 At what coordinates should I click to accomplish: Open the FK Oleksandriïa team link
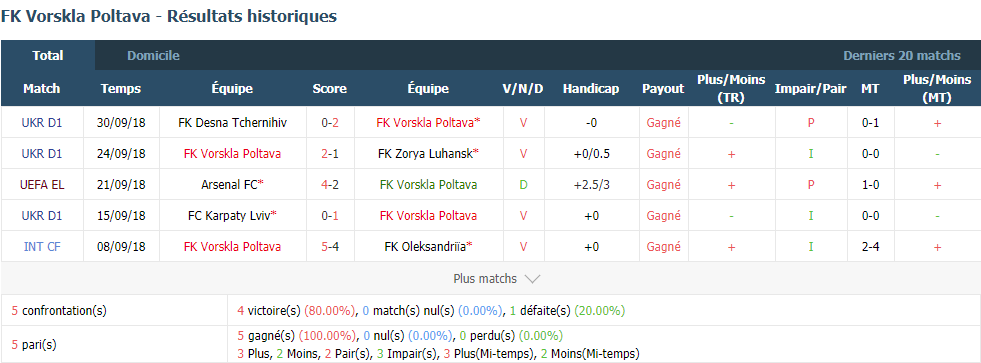tap(429, 247)
